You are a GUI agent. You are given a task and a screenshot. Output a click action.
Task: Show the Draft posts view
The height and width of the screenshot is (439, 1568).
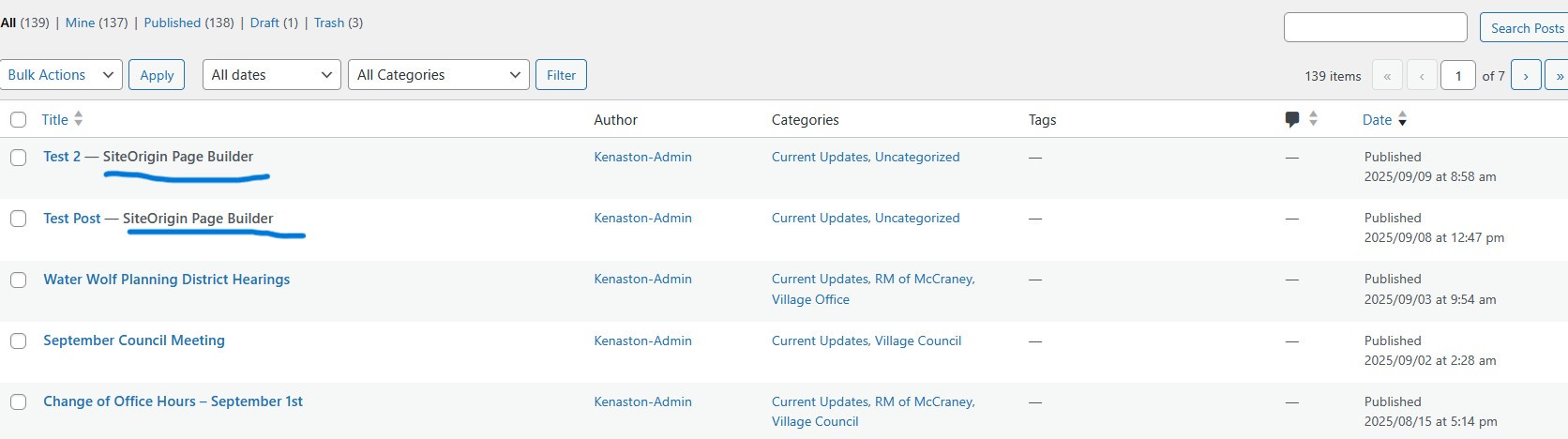(x=264, y=23)
